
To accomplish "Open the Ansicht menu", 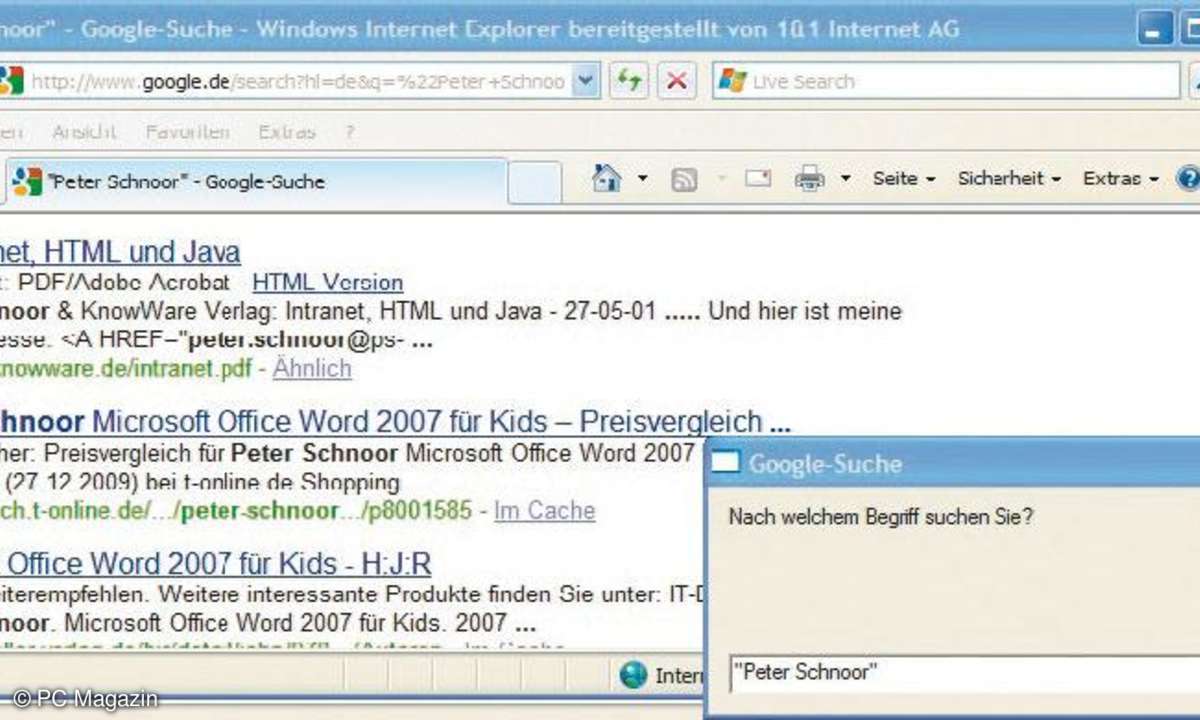I will click(x=84, y=132).
